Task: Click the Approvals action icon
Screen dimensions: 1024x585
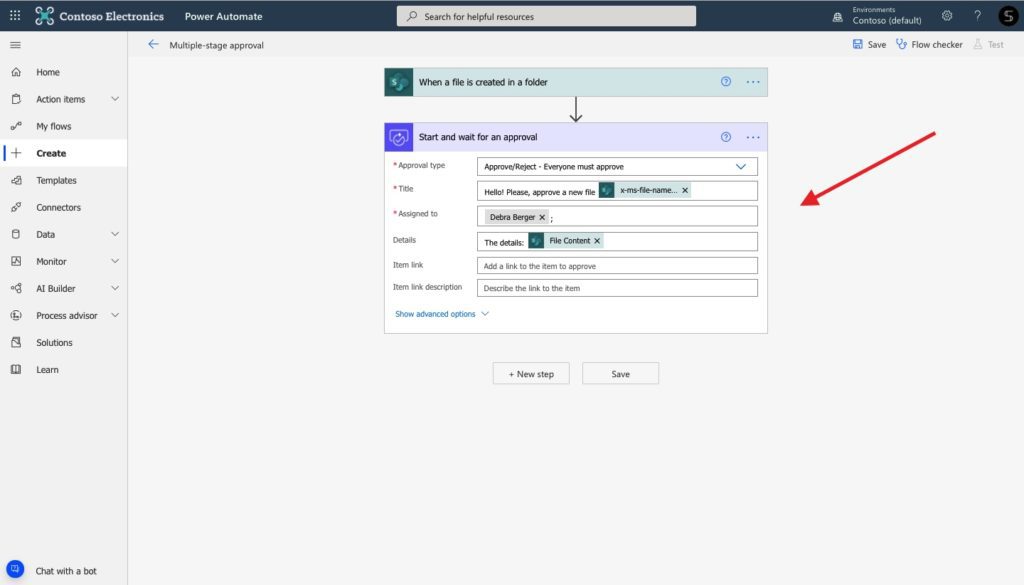Action: click(x=398, y=137)
